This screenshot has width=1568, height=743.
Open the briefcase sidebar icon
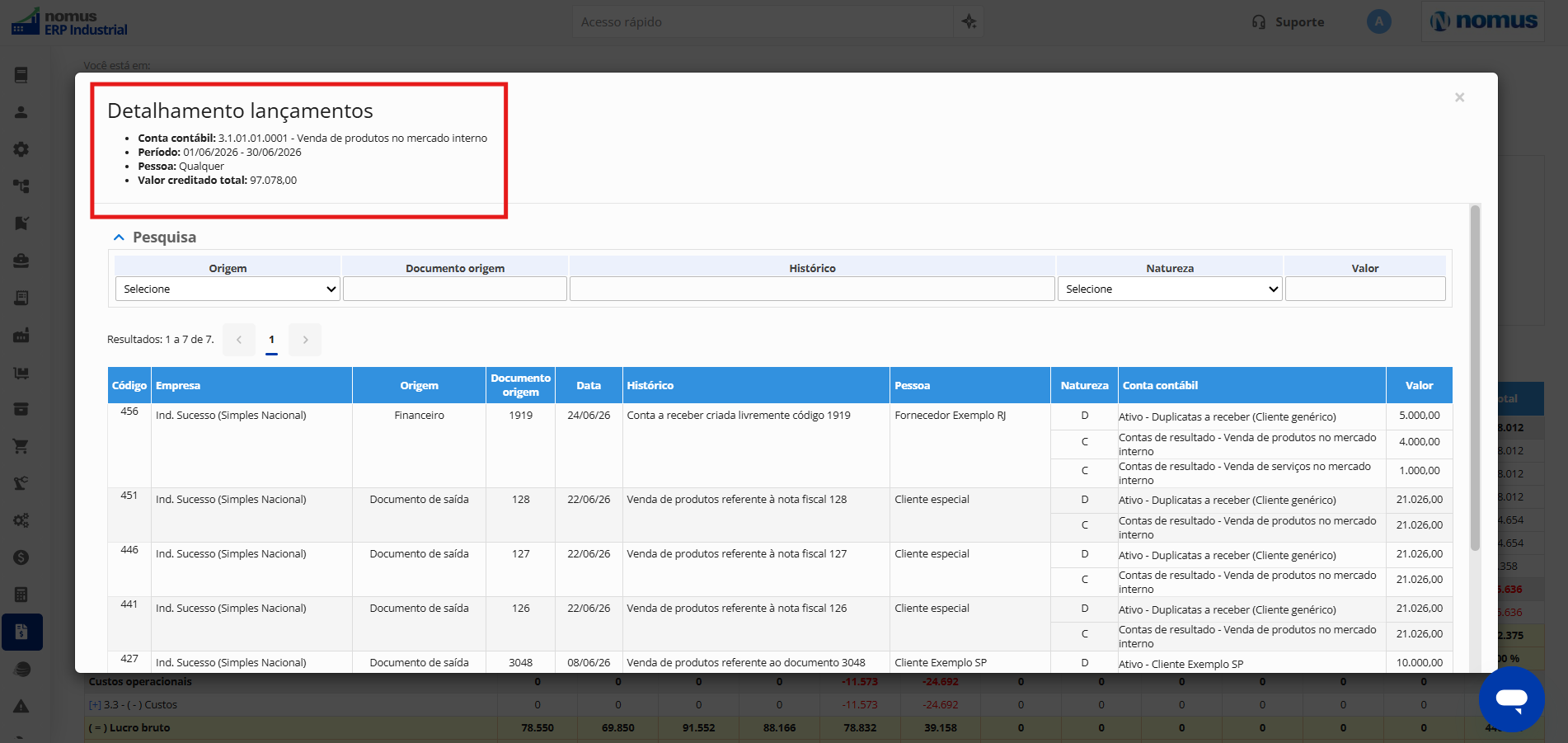coord(21,261)
